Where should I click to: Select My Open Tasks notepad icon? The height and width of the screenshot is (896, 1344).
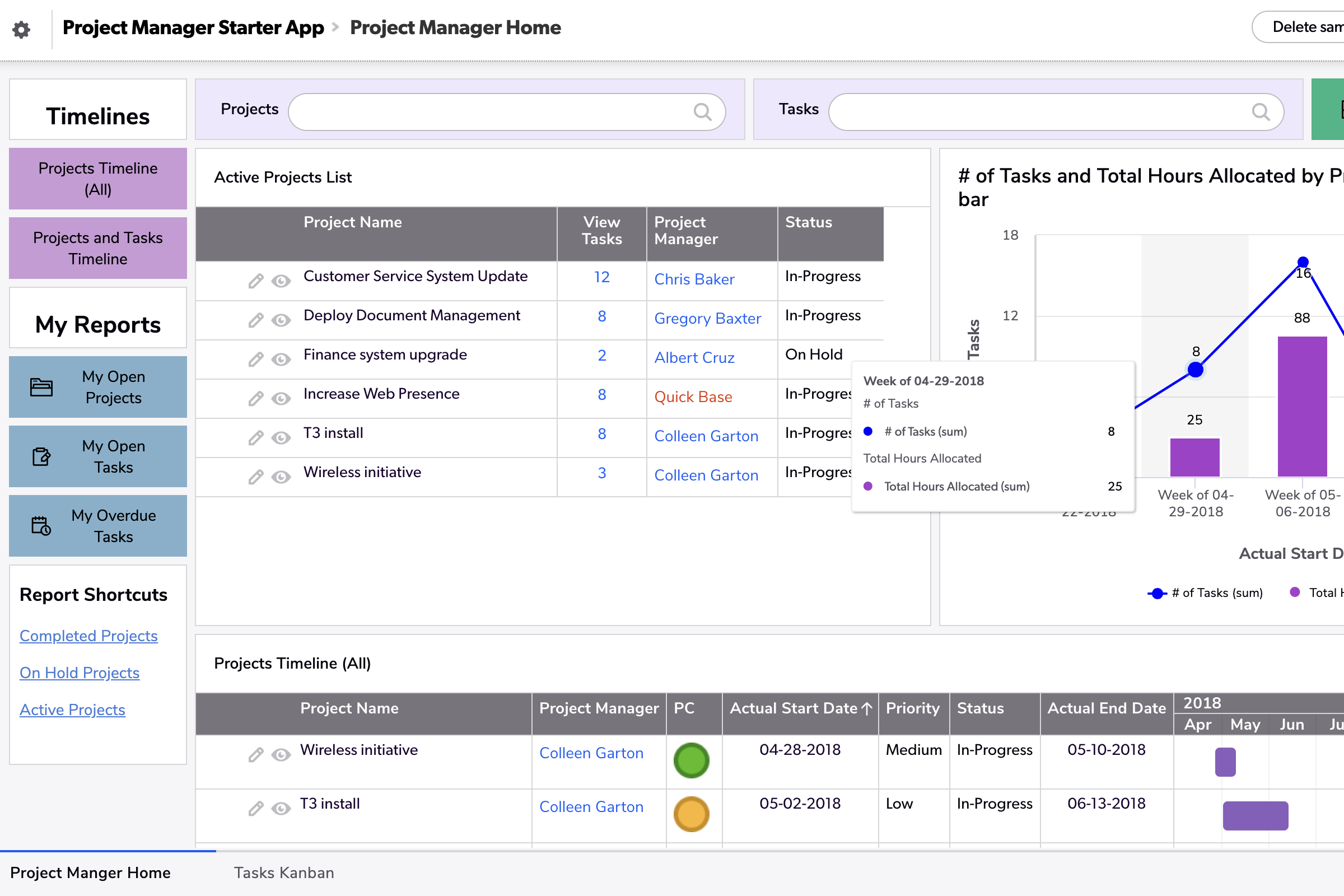[x=41, y=456]
